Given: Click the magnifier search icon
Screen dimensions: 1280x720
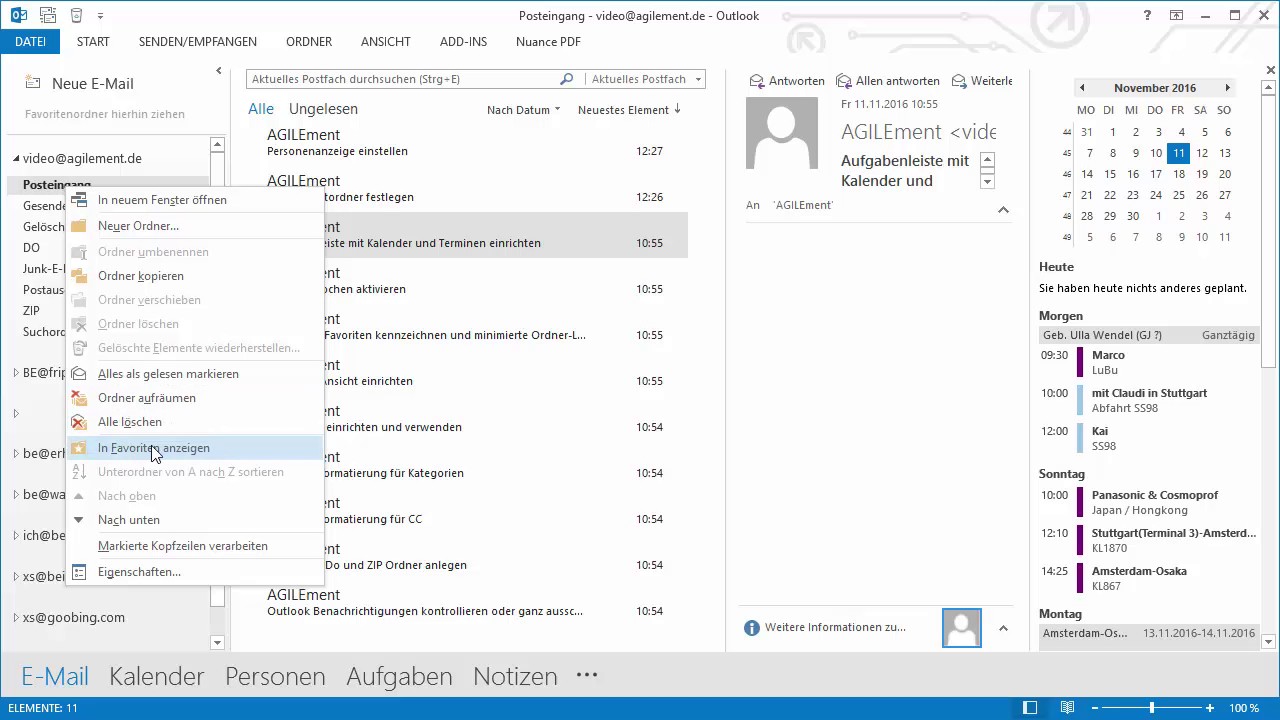Looking at the screenshot, I should tap(567, 79).
